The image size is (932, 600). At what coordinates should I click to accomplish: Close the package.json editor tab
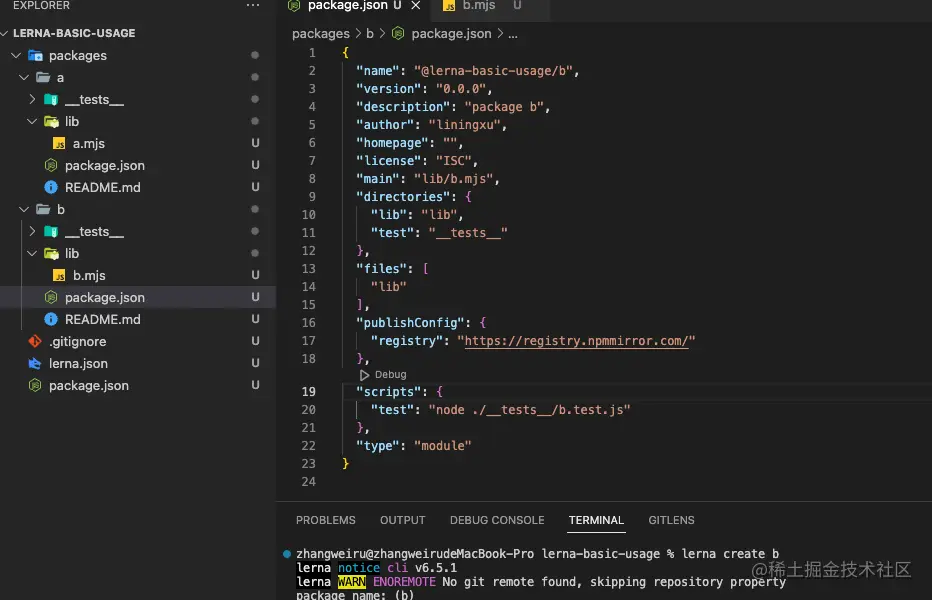[x=415, y=5]
